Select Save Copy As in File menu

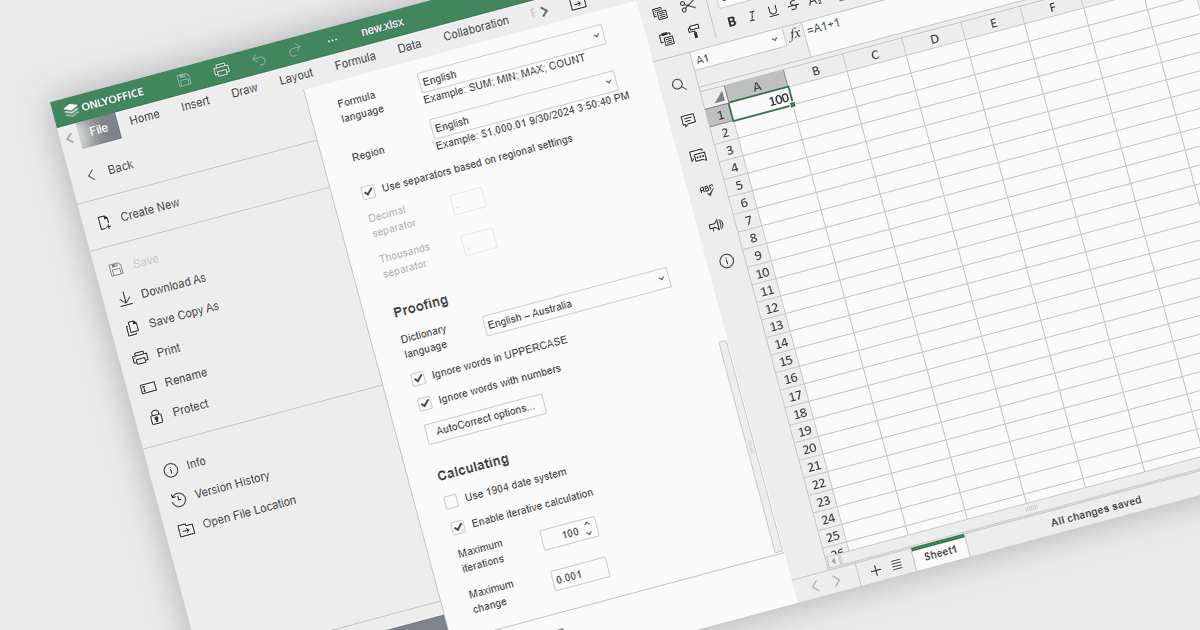[184, 315]
